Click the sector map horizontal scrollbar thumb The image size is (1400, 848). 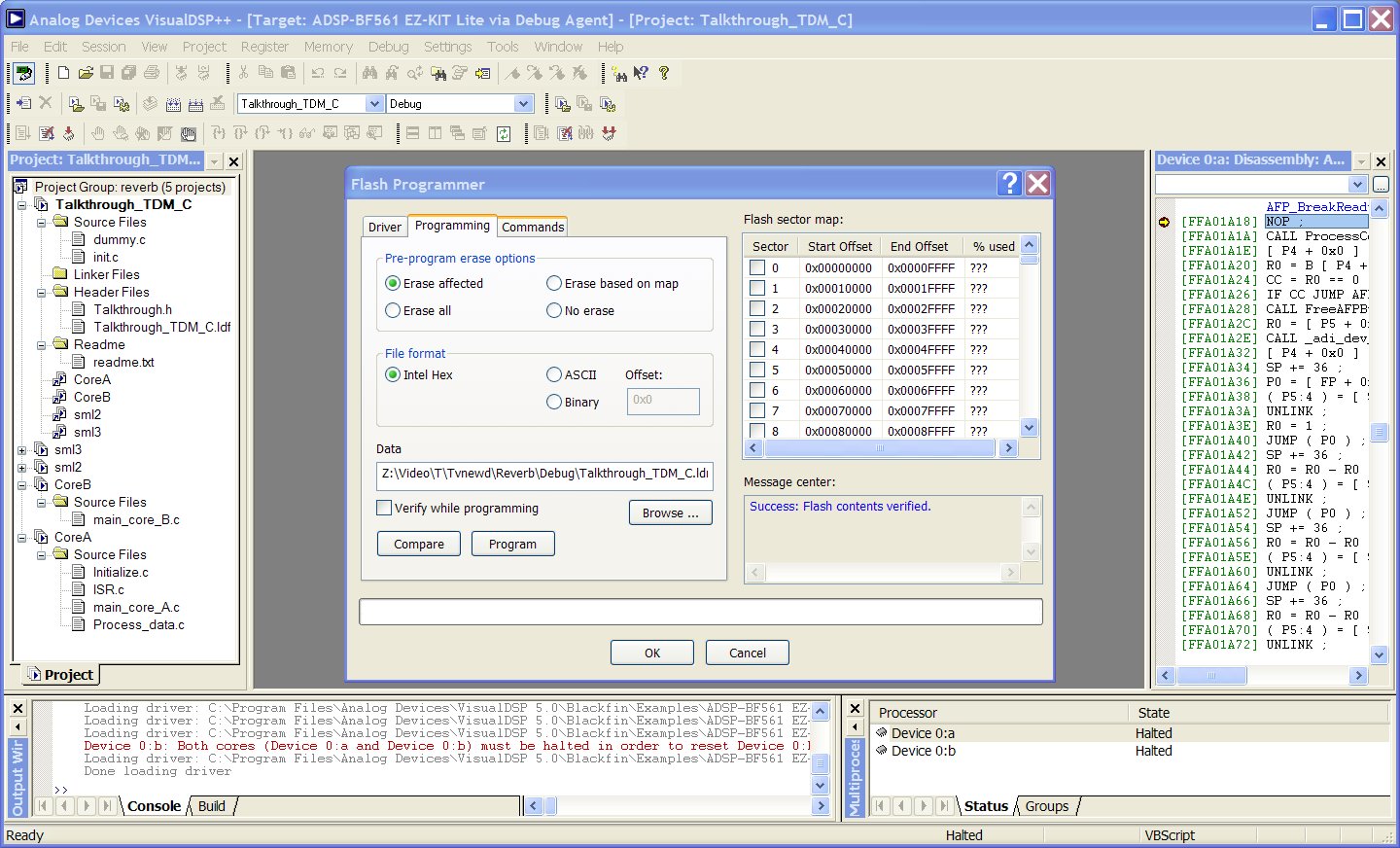pos(880,448)
